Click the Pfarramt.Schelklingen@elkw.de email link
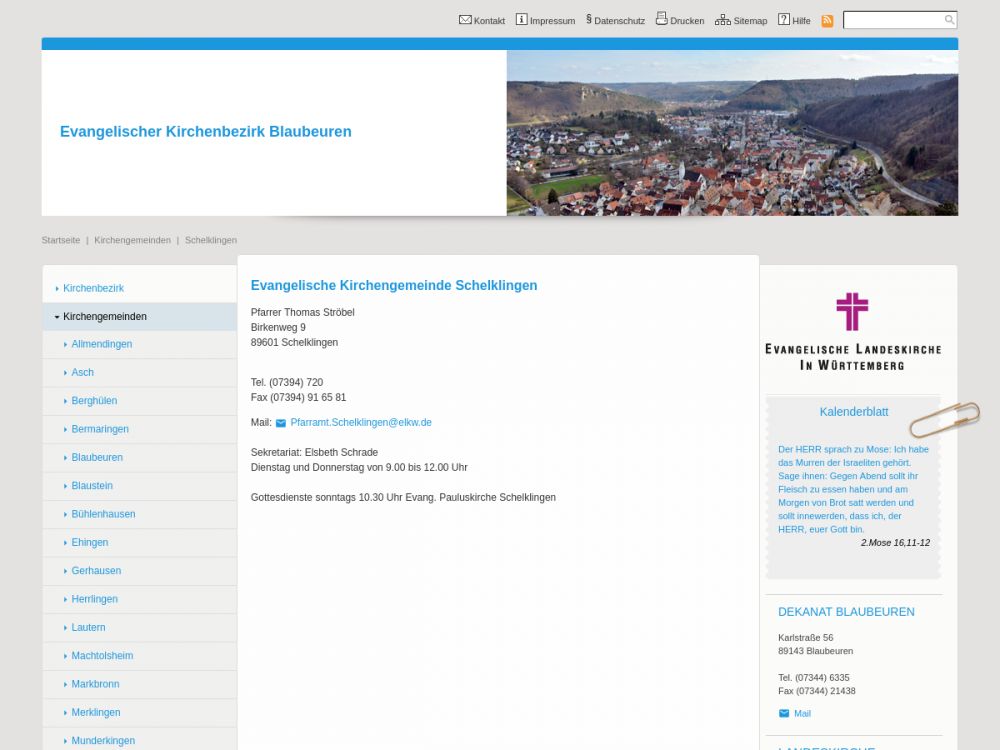The height and width of the screenshot is (750, 1000). (360, 422)
